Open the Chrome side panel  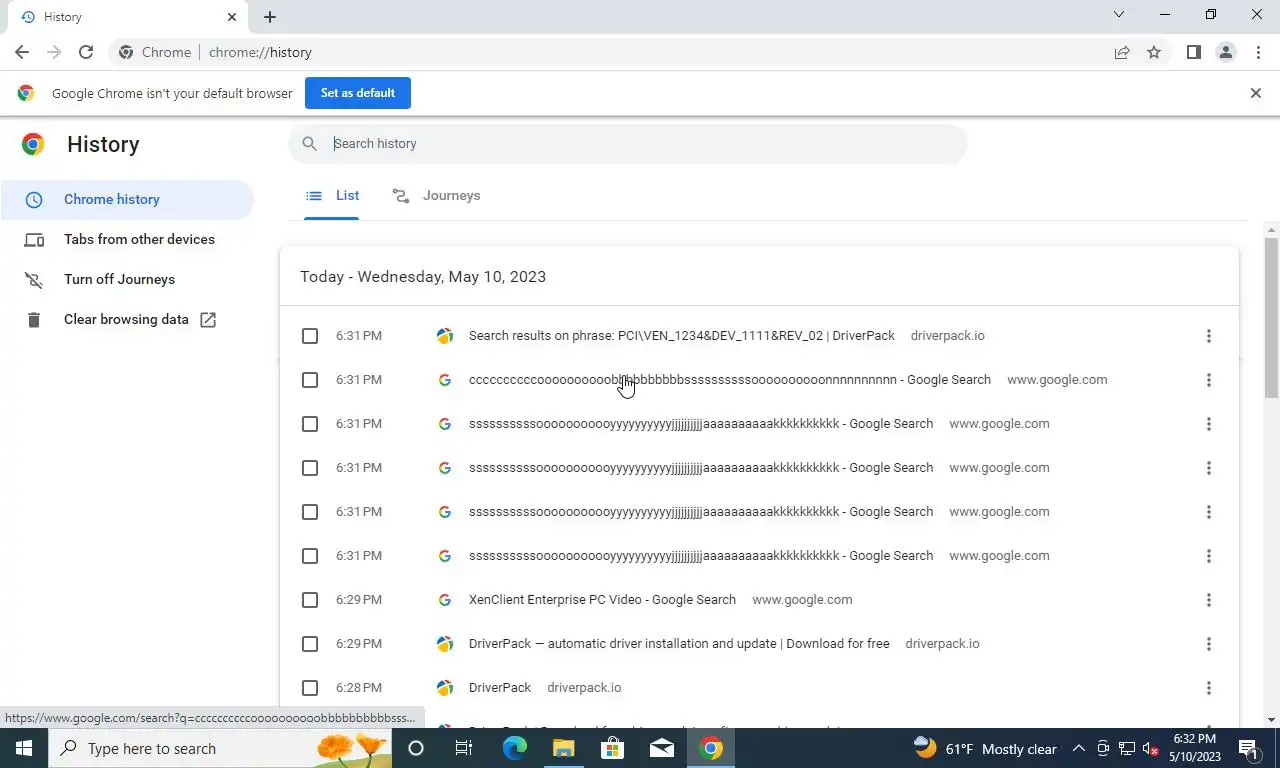pos(1193,52)
